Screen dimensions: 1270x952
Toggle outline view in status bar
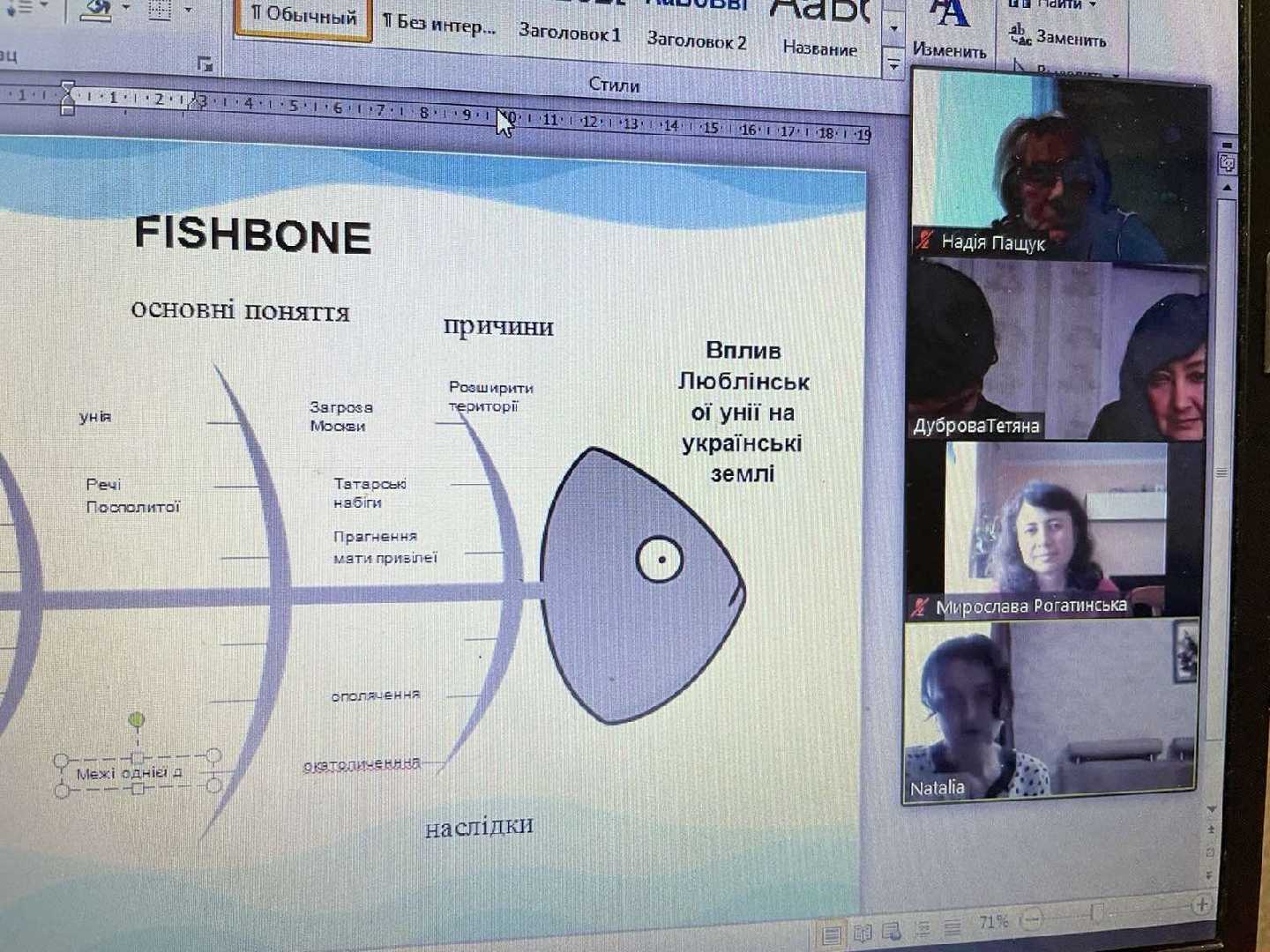[923, 929]
